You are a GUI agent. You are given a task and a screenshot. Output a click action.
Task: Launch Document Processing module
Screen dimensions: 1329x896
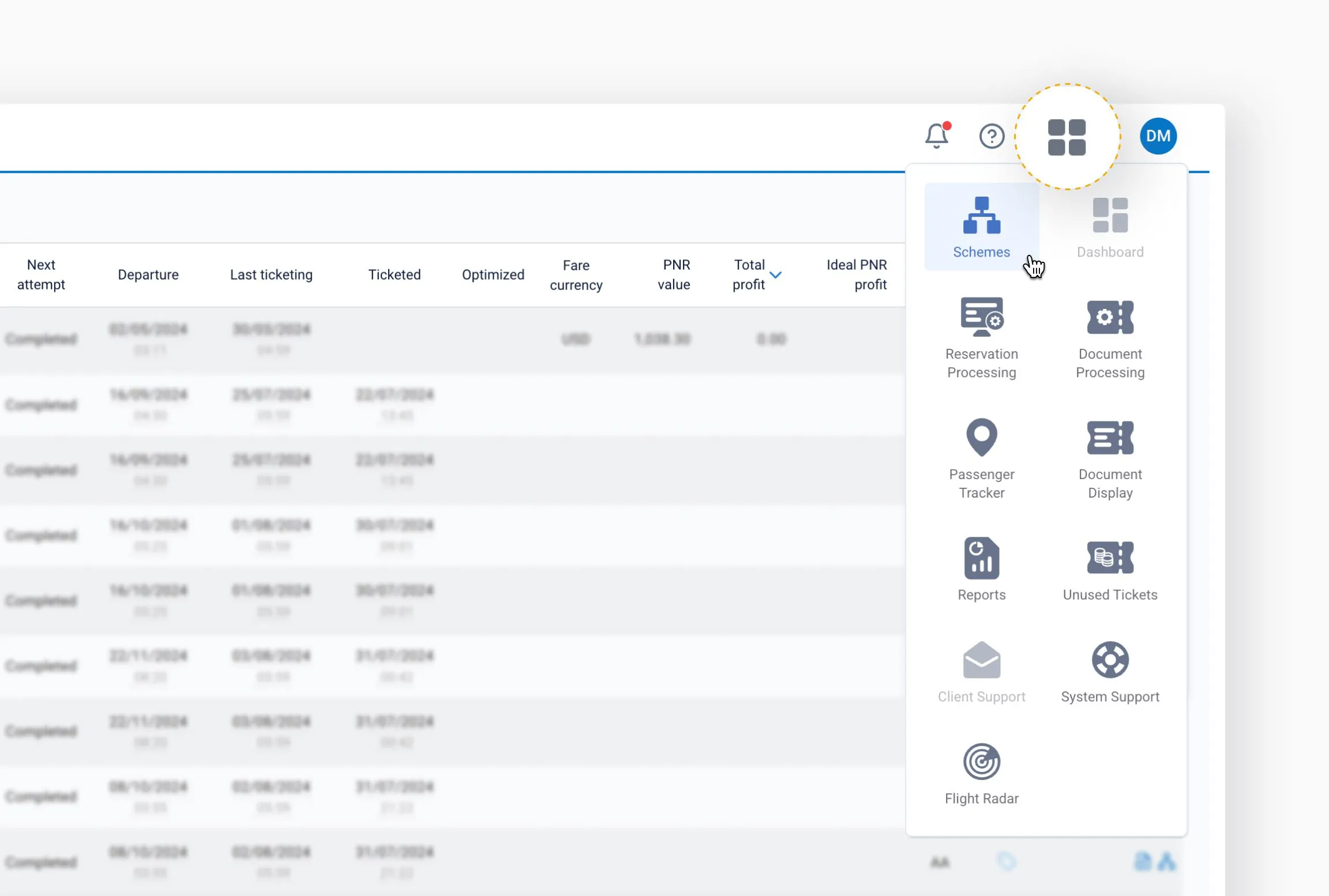(1110, 338)
